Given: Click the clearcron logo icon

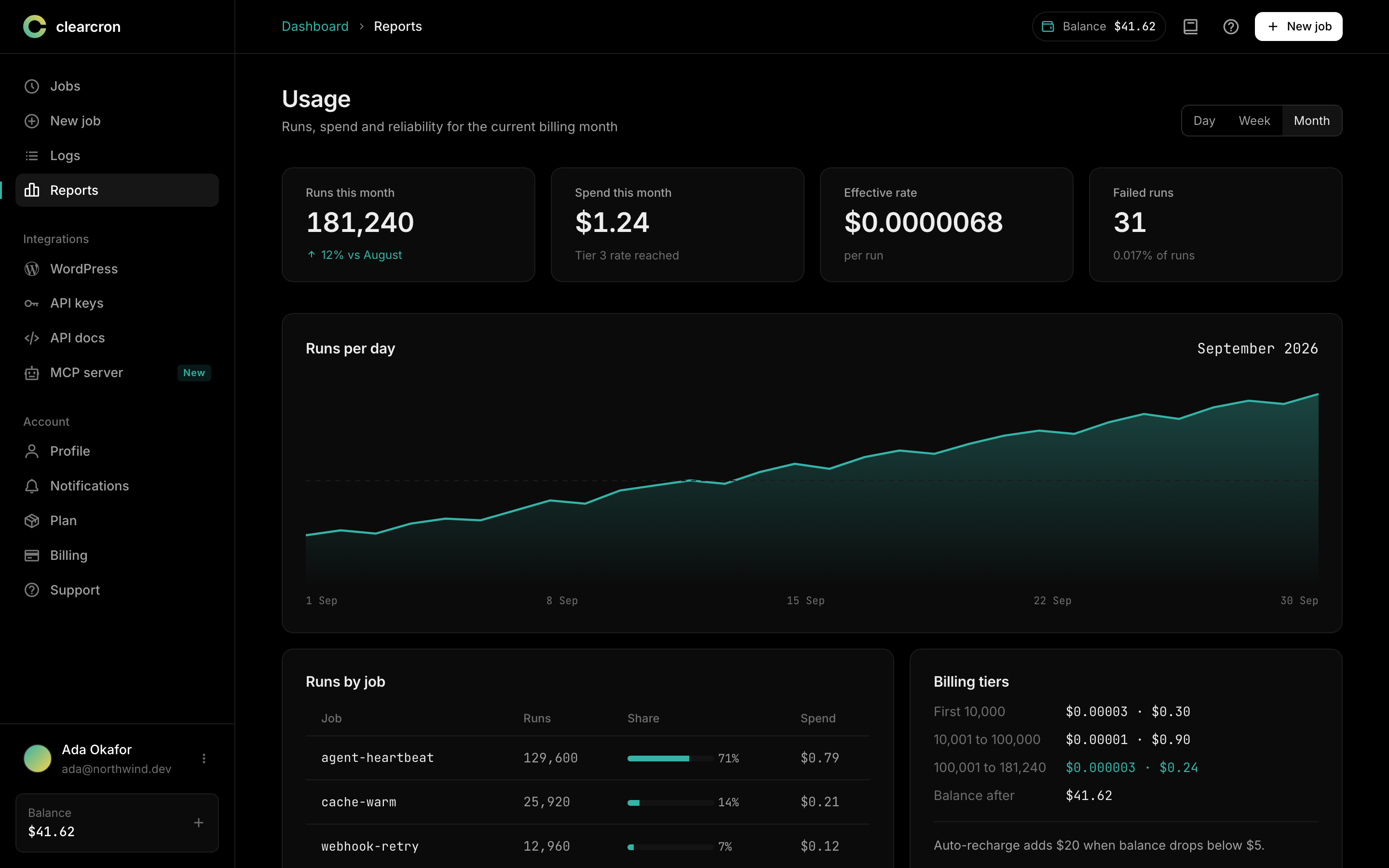Looking at the screenshot, I should 34,27.
